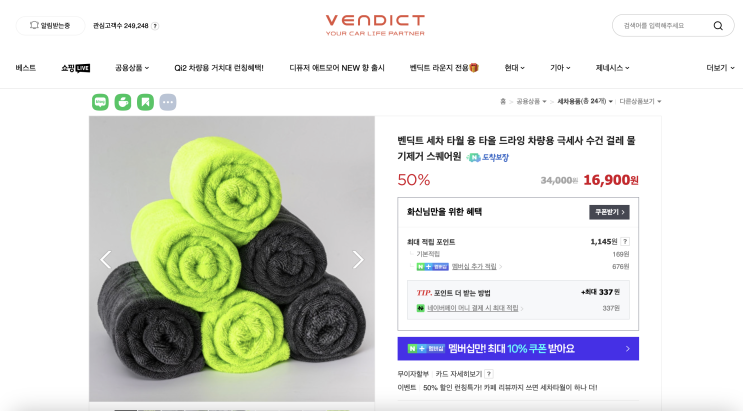Open the 멤버십 추가 적립 link
Image resolution: width=743 pixels, height=411 pixels.
(x=474, y=266)
